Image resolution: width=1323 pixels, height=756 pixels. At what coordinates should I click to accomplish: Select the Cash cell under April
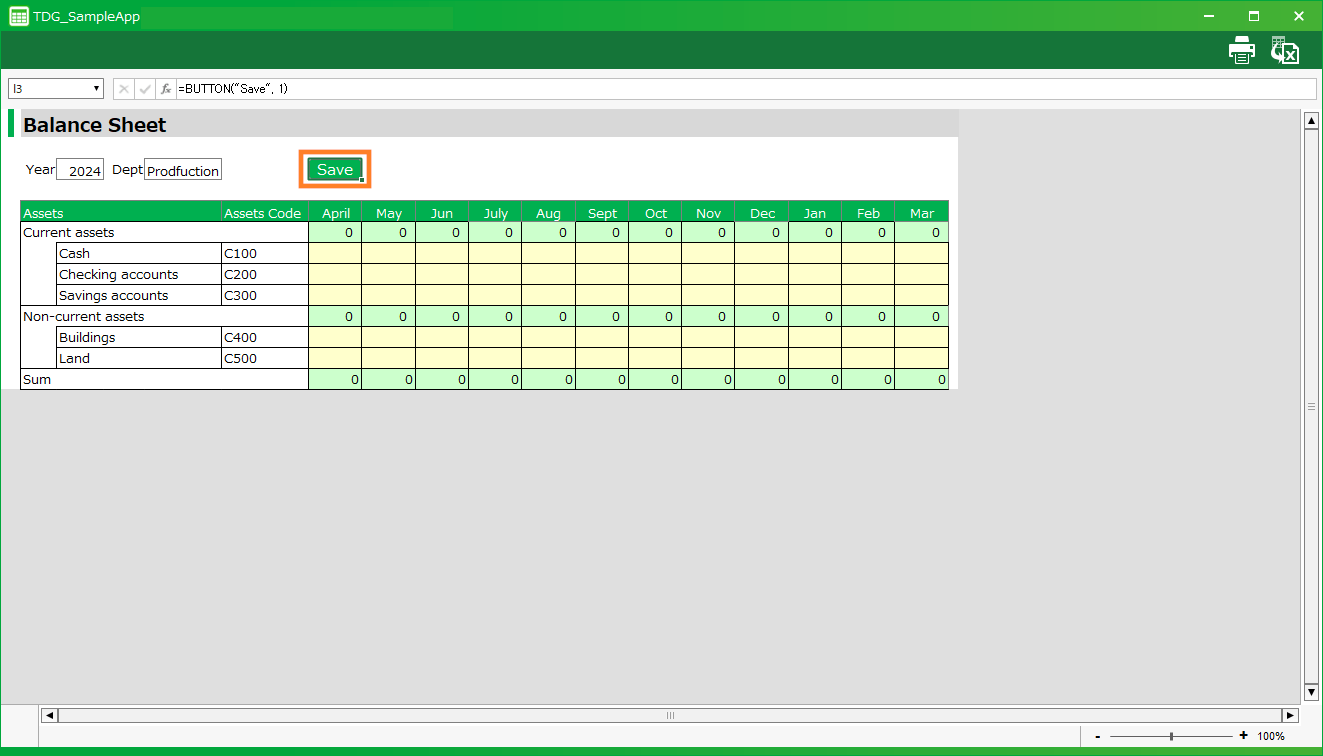click(x=335, y=253)
